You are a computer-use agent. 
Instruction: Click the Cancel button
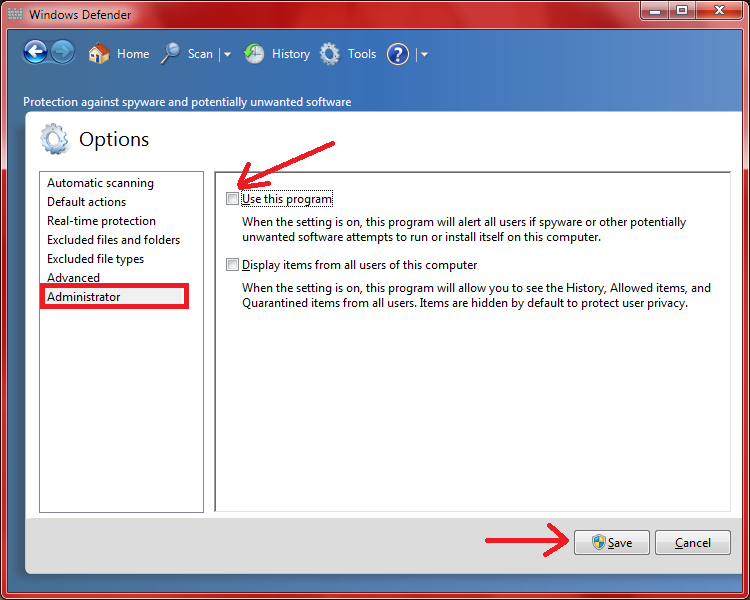693,542
